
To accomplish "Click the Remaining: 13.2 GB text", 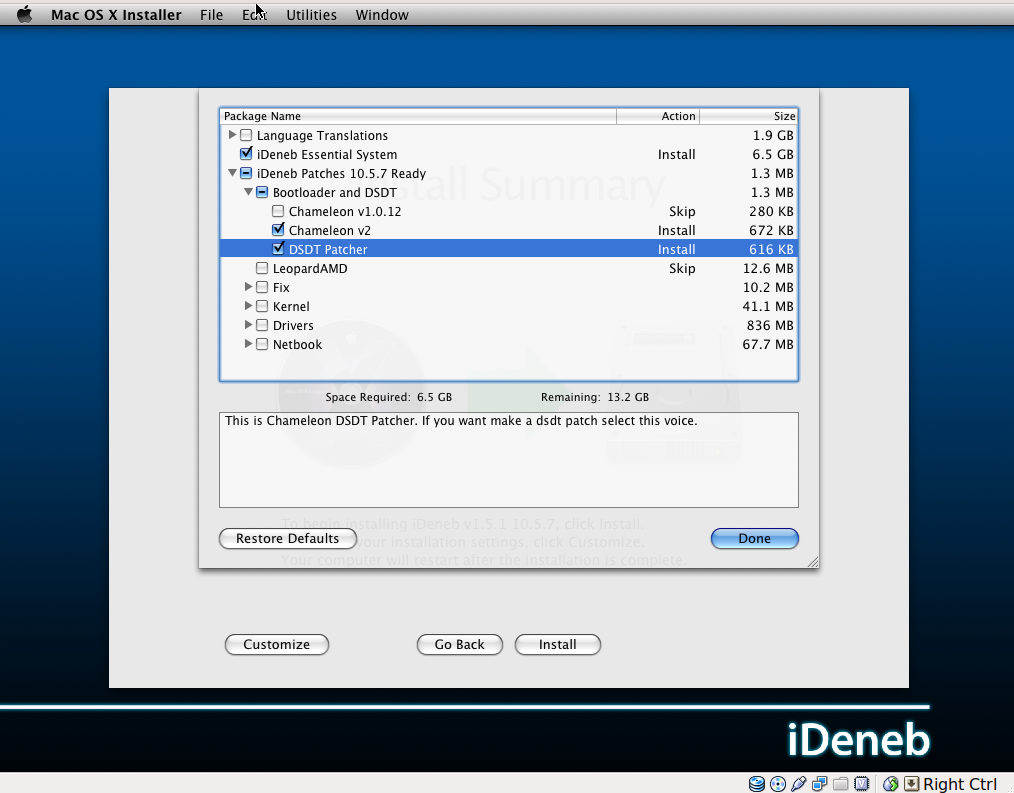I will (x=595, y=397).
